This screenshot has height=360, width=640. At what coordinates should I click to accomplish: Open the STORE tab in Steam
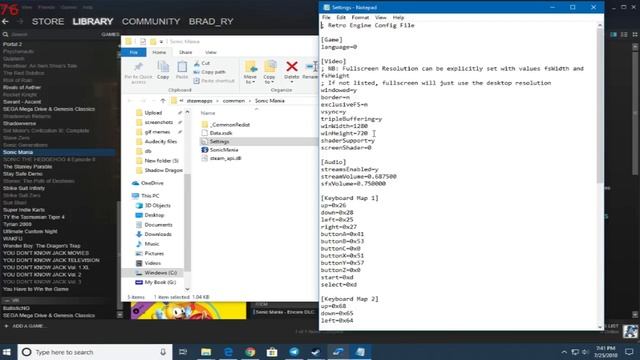(x=48, y=22)
